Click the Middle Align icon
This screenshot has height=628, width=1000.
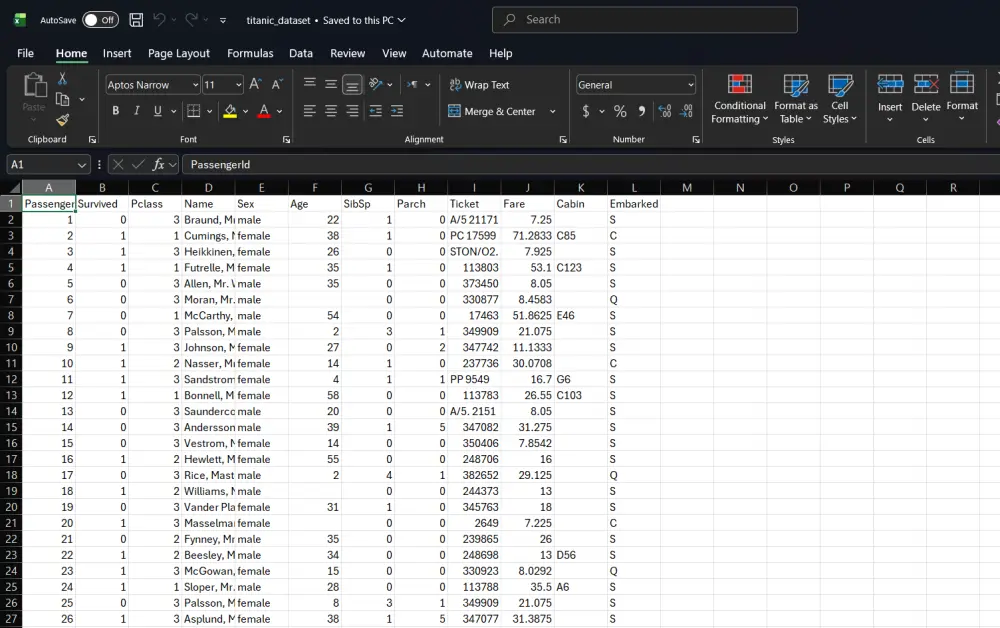click(331, 84)
